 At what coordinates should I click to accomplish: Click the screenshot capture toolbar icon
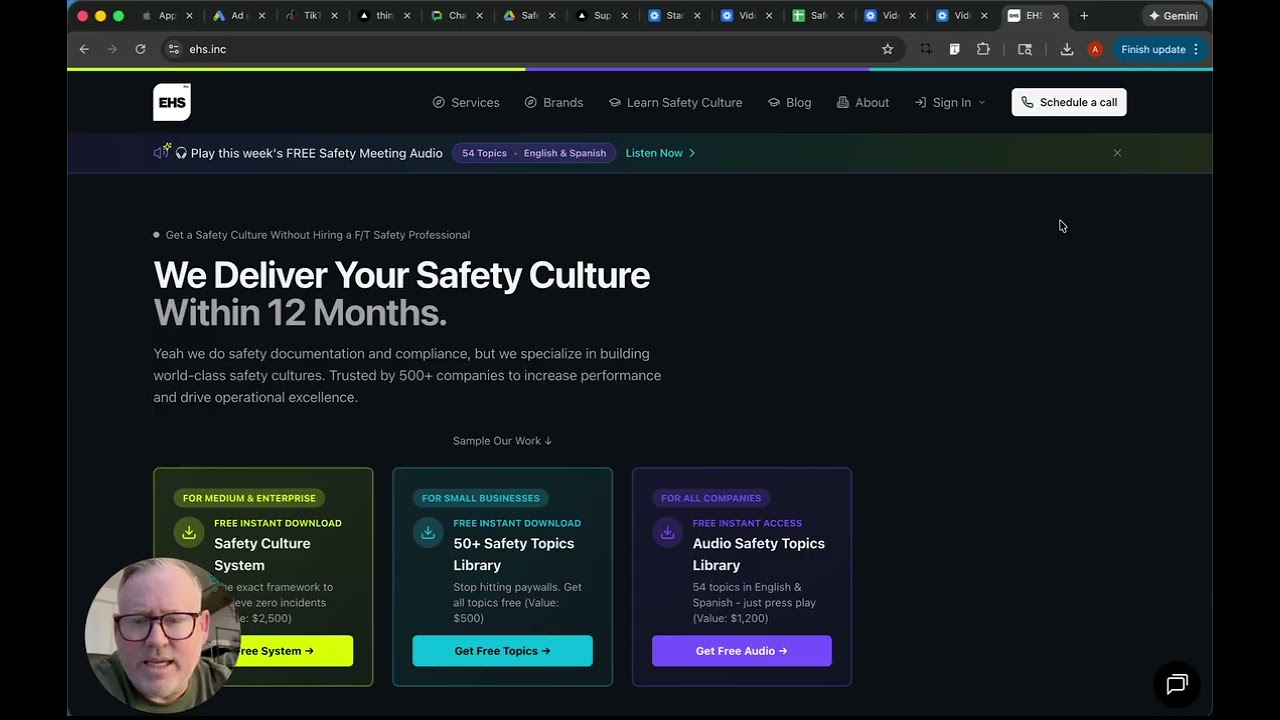click(926, 49)
